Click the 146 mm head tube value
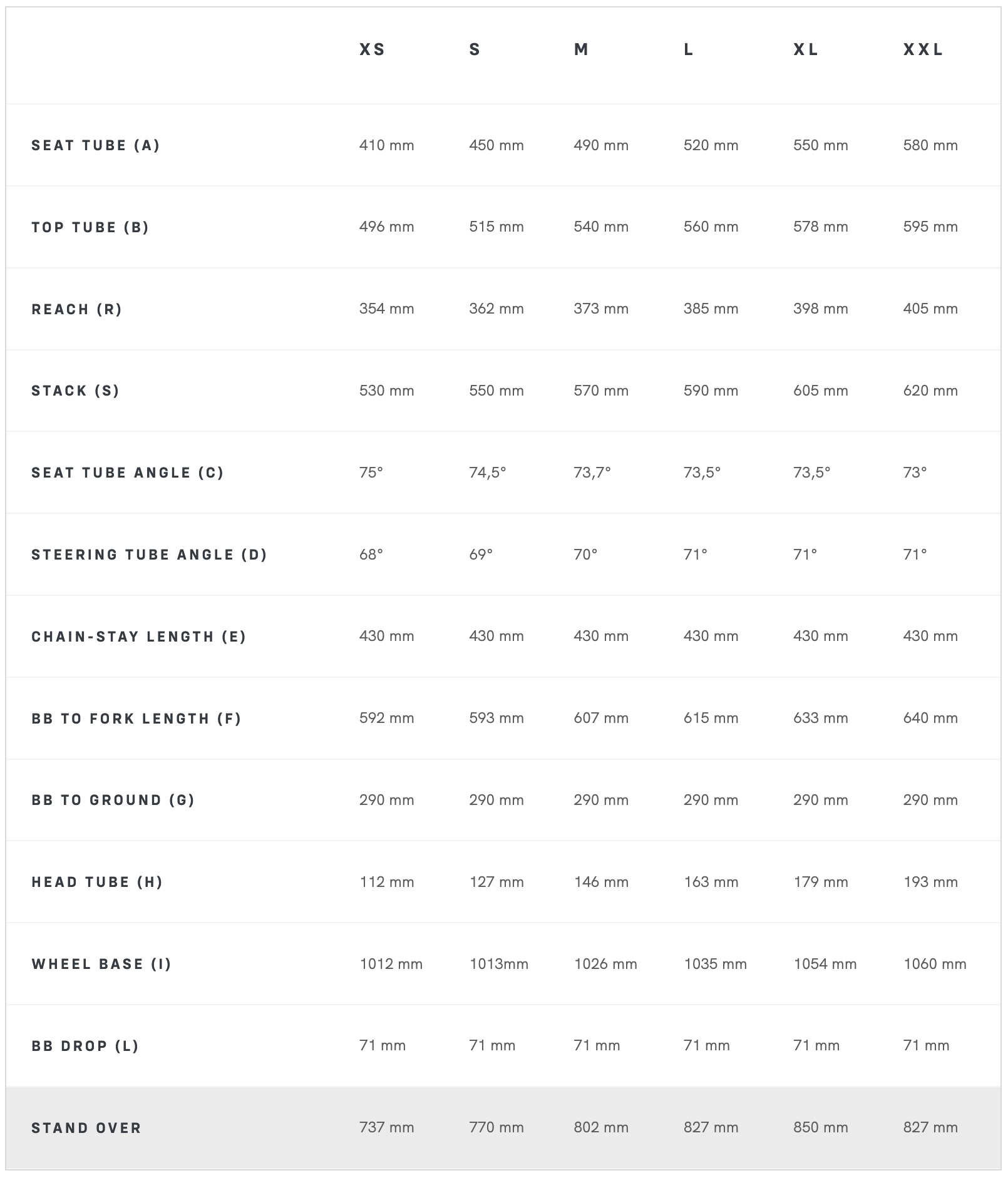Viewport: 1008px width, 1178px height. click(601, 882)
